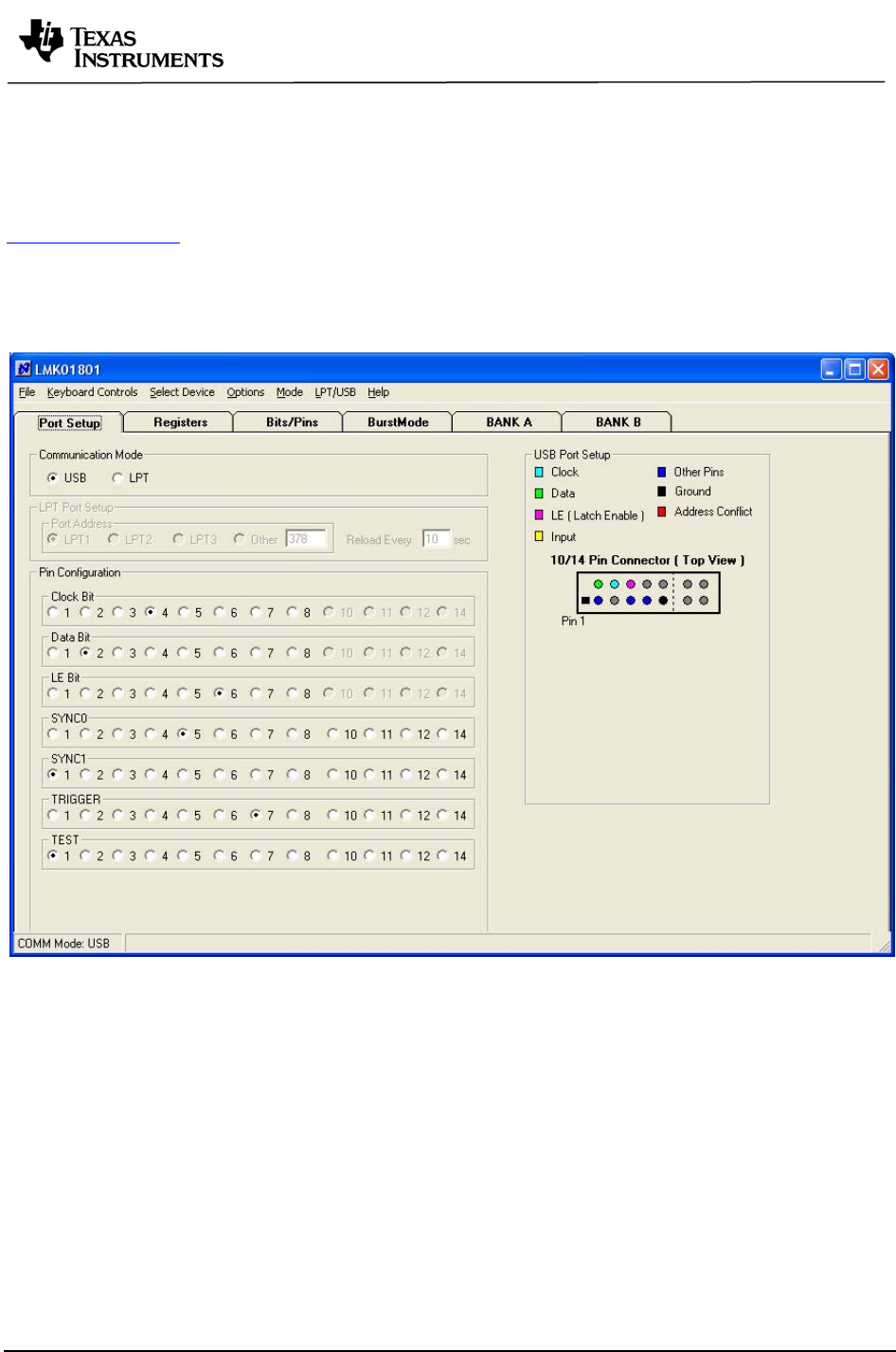The width and height of the screenshot is (896, 1352).
Task: Click the port address field showing 378
Action: [x=306, y=539]
